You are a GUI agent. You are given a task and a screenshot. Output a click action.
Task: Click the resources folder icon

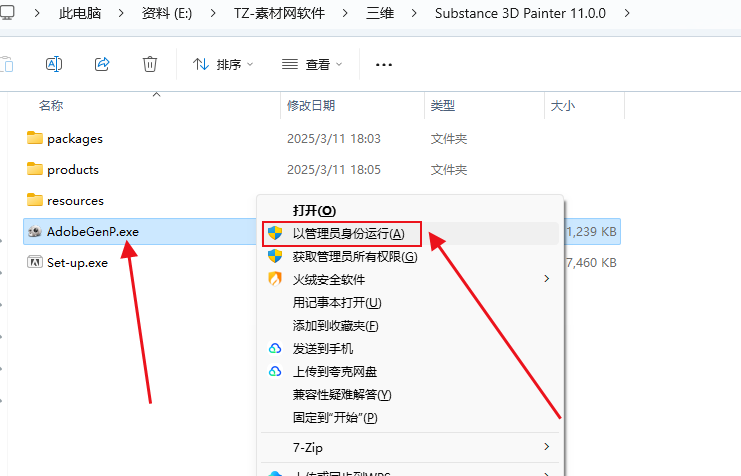pos(34,200)
